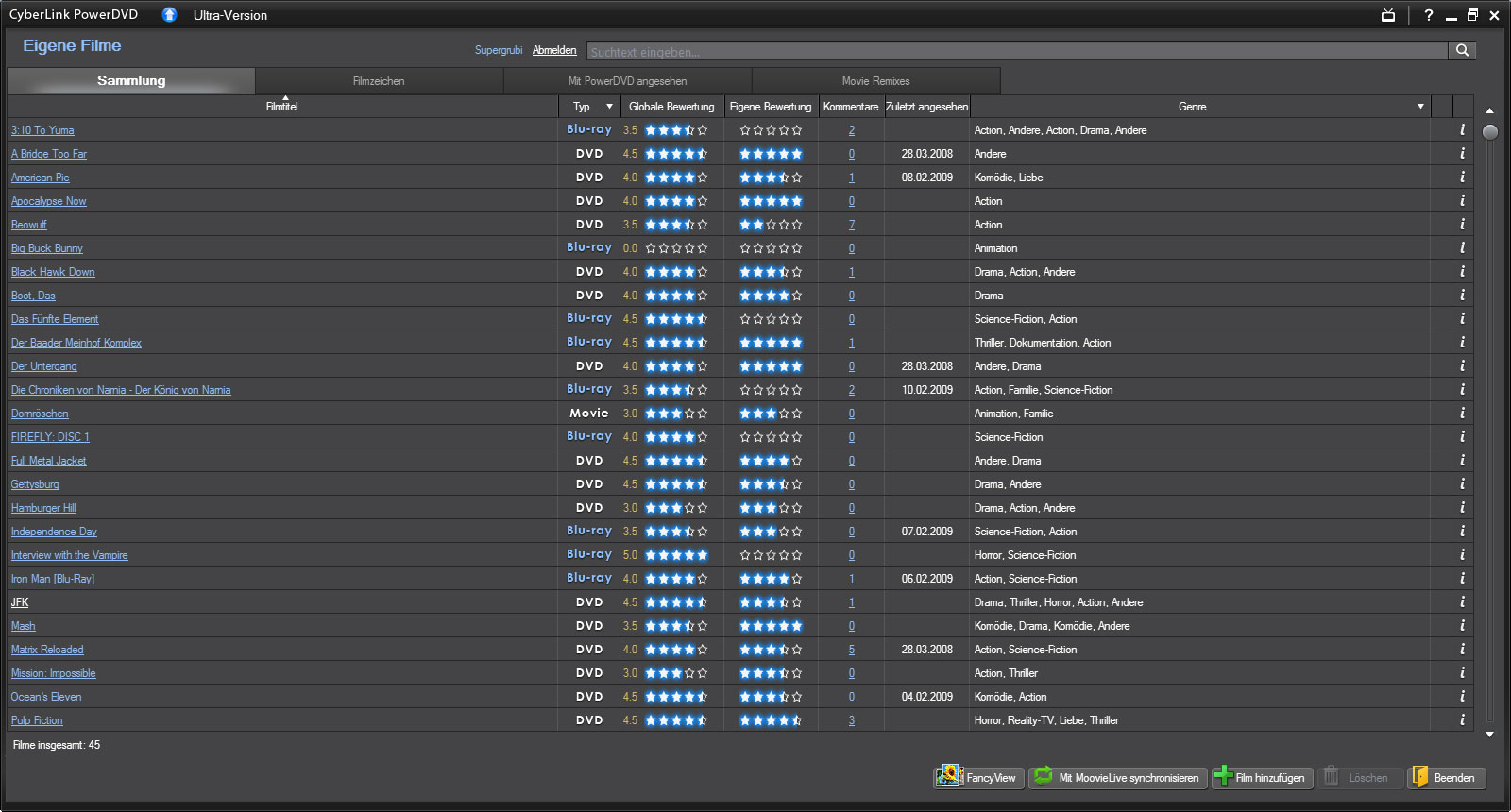Click the blue upgrade arrow icon
This screenshot has height=812, width=1511.
pyautogui.click(x=169, y=15)
